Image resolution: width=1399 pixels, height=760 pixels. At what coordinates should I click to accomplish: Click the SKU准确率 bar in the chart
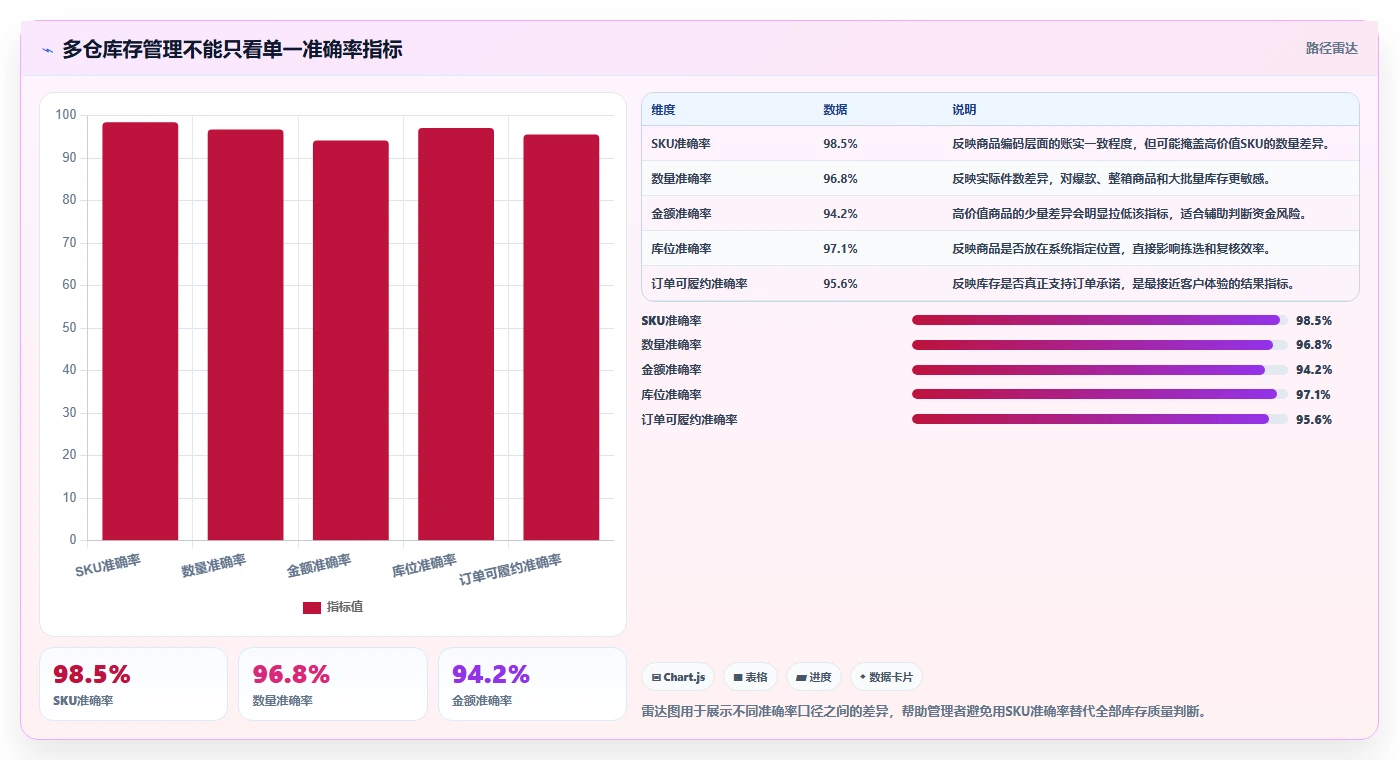tap(140, 331)
